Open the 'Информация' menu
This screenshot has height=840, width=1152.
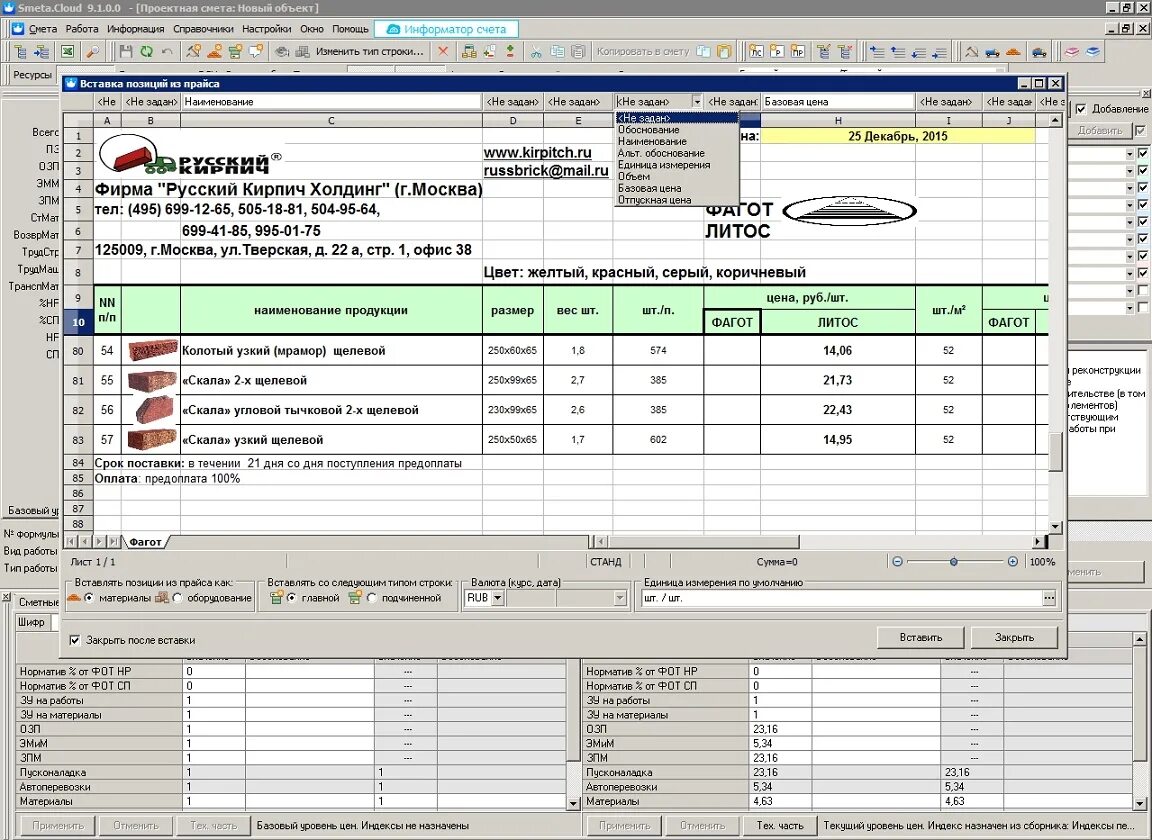pyautogui.click(x=135, y=29)
